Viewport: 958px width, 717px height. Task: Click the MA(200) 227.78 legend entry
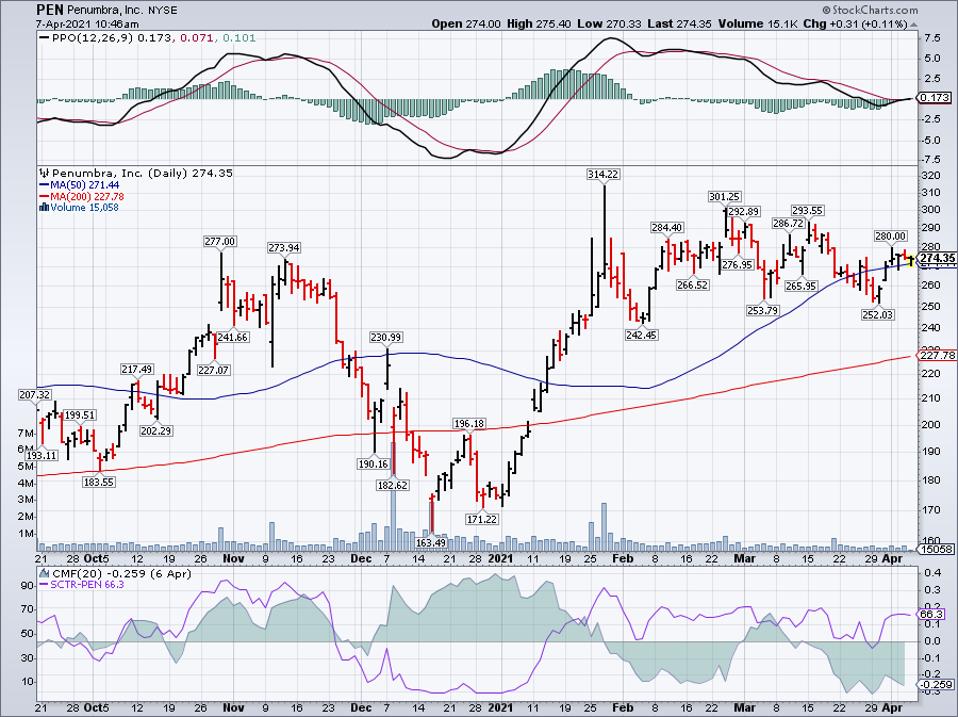81,196
